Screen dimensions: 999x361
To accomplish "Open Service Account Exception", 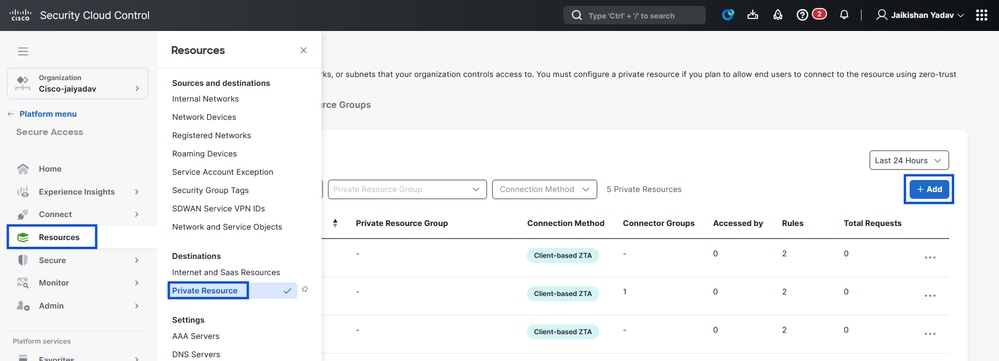I will [x=222, y=172].
